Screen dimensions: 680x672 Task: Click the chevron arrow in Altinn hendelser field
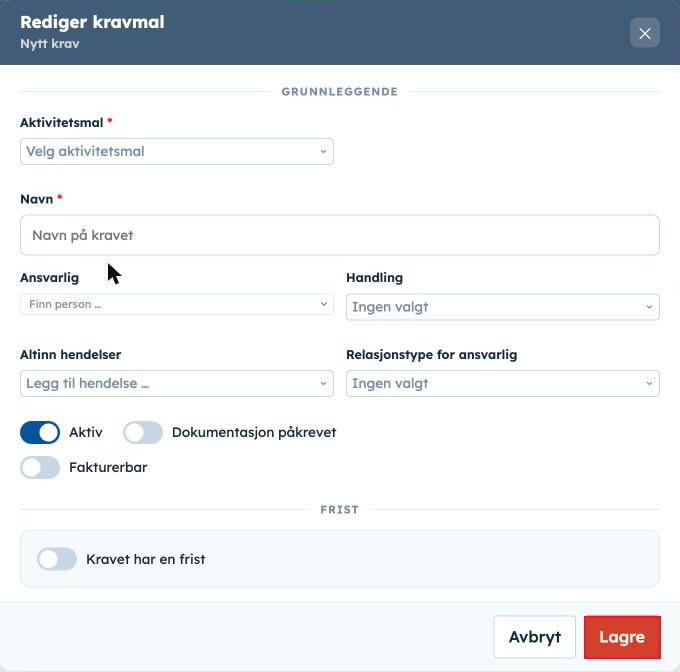point(323,383)
